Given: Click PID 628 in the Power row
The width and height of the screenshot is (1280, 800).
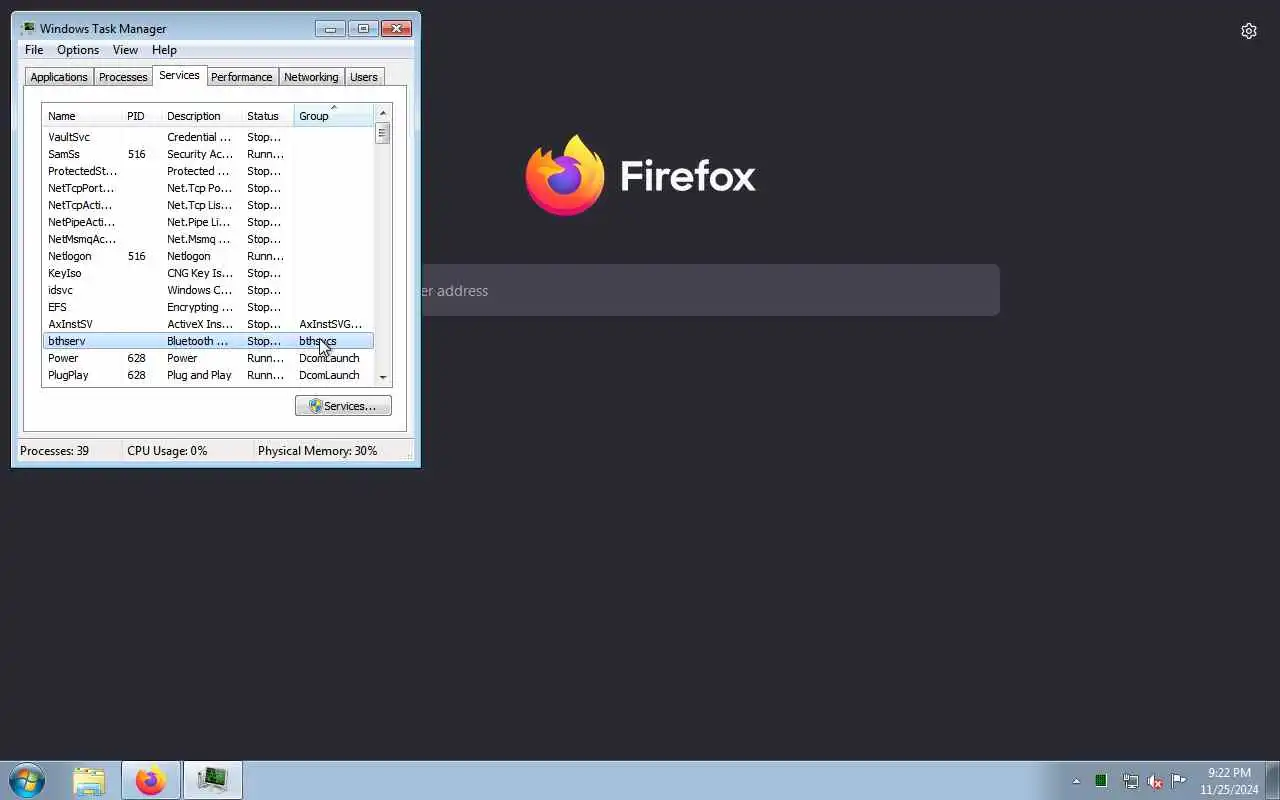Looking at the screenshot, I should [x=136, y=358].
